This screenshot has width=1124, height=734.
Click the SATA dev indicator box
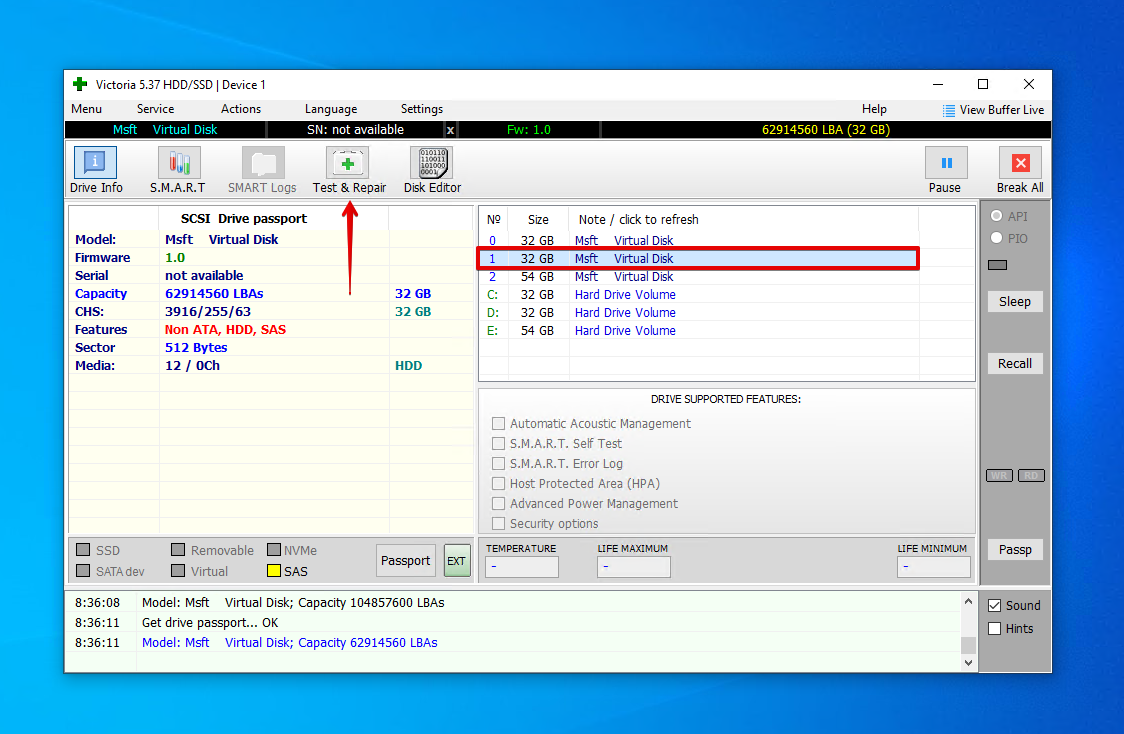83,571
